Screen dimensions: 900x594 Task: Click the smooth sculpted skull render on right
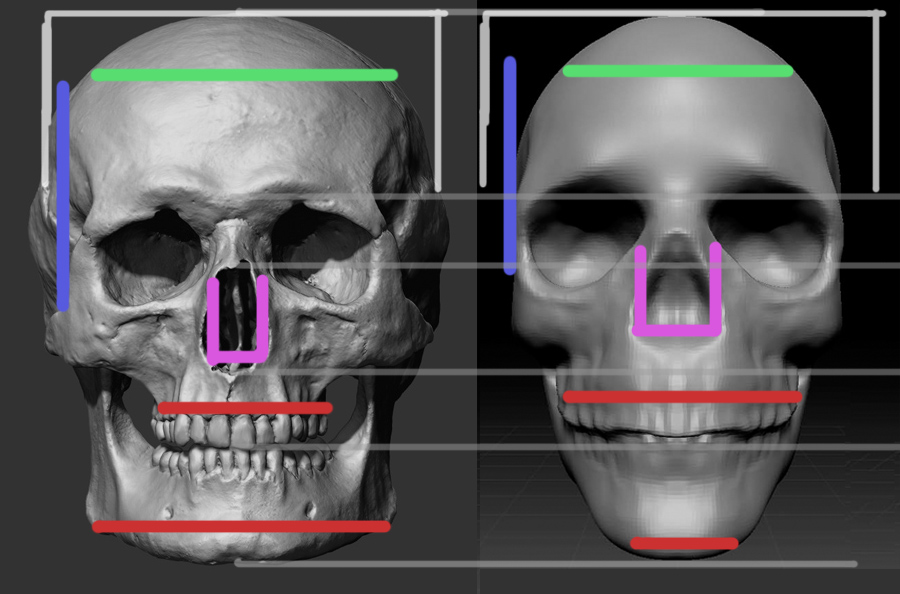[677, 287]
